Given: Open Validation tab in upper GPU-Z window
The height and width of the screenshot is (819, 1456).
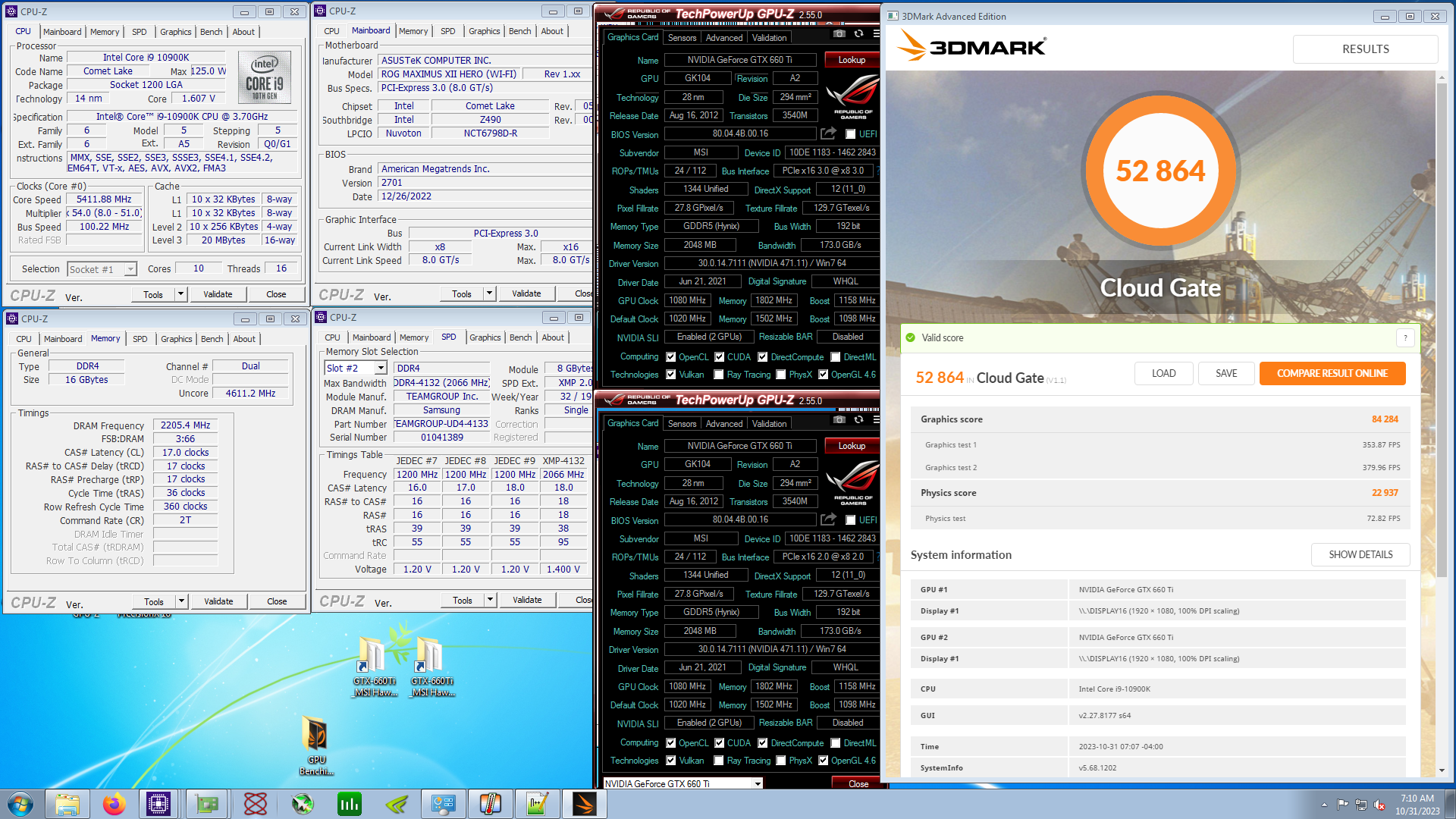Looking at the screenshot, I should [769, 38].
